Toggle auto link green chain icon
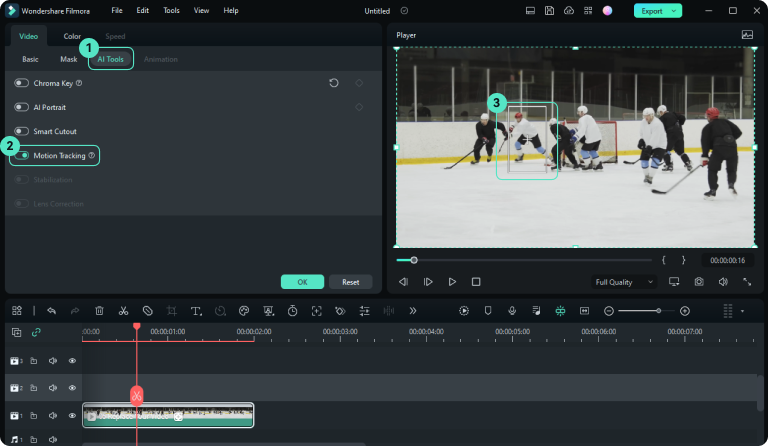This screenshot has height=446, width=768. 36,332
